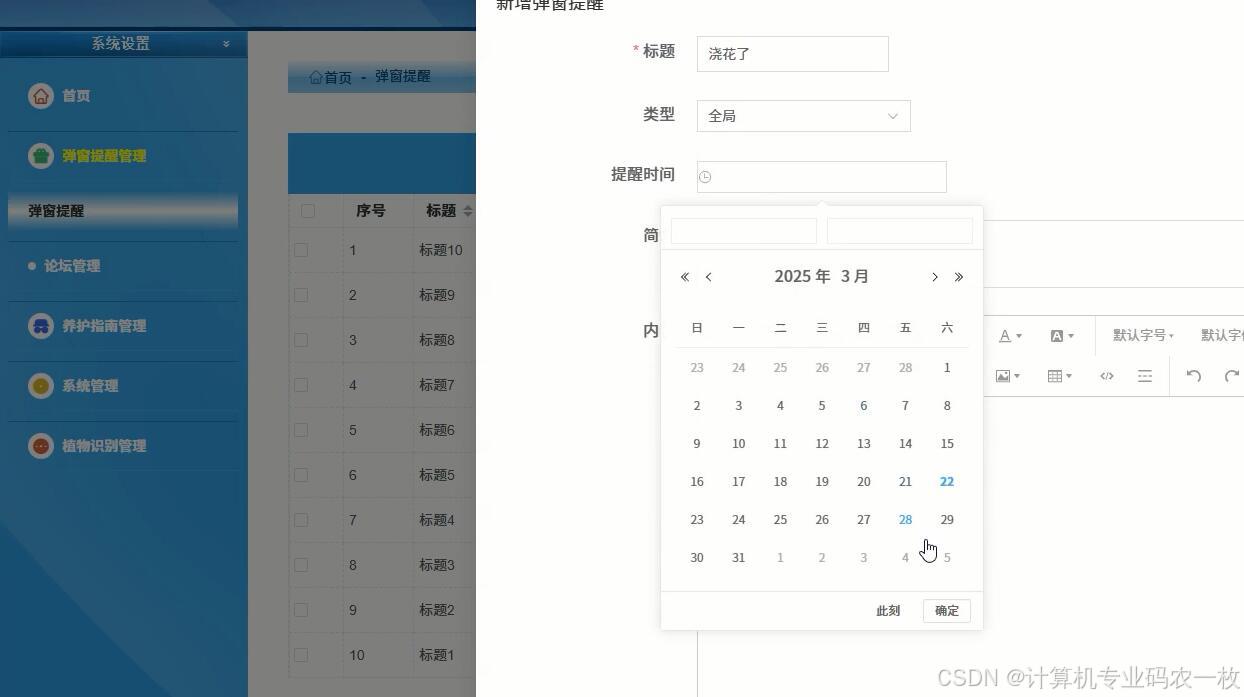The height and width of the screenshot is (697, 1244).
Task: Click the divider line icon
Action: 1145,376
